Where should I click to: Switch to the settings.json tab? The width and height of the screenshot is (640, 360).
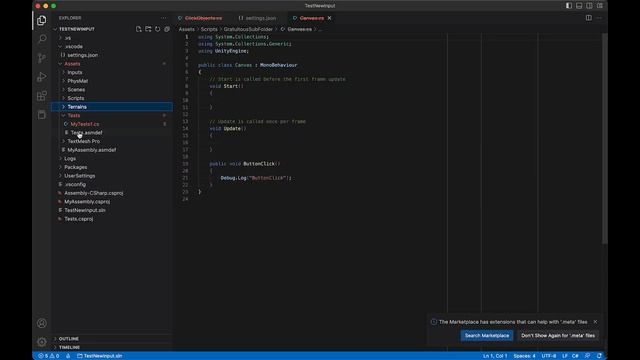pos(260,18)
